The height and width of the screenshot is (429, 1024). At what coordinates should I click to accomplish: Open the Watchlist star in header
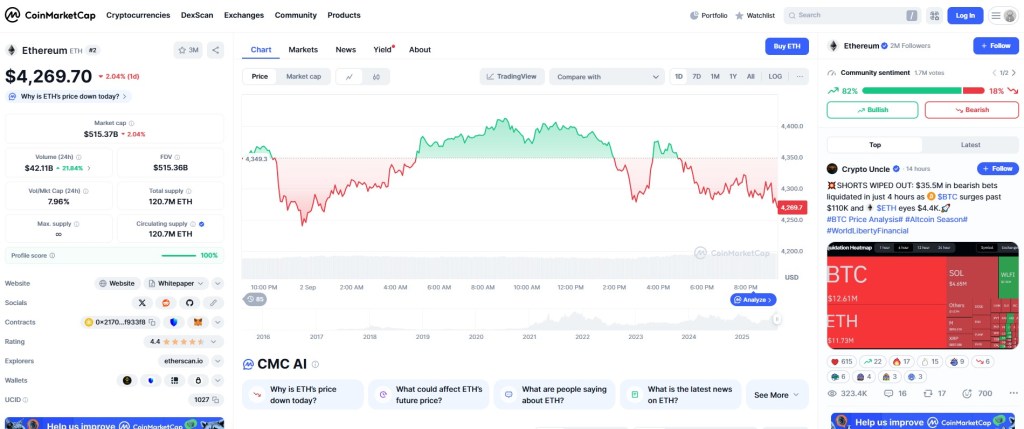click(x=755, y=16)
